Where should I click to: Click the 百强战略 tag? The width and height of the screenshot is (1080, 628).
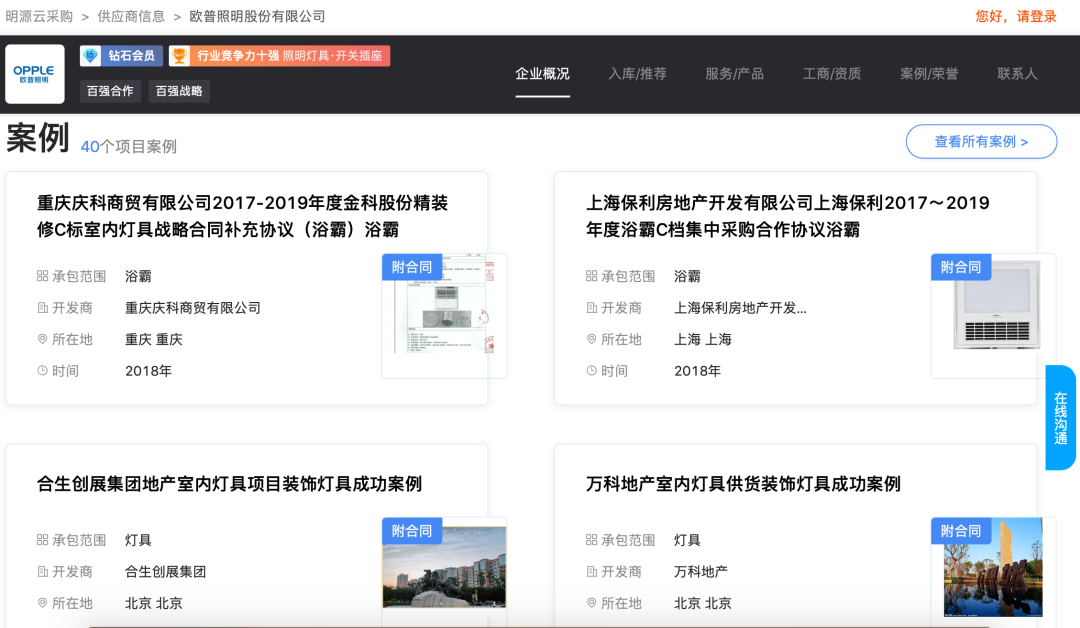coord(179,91)
